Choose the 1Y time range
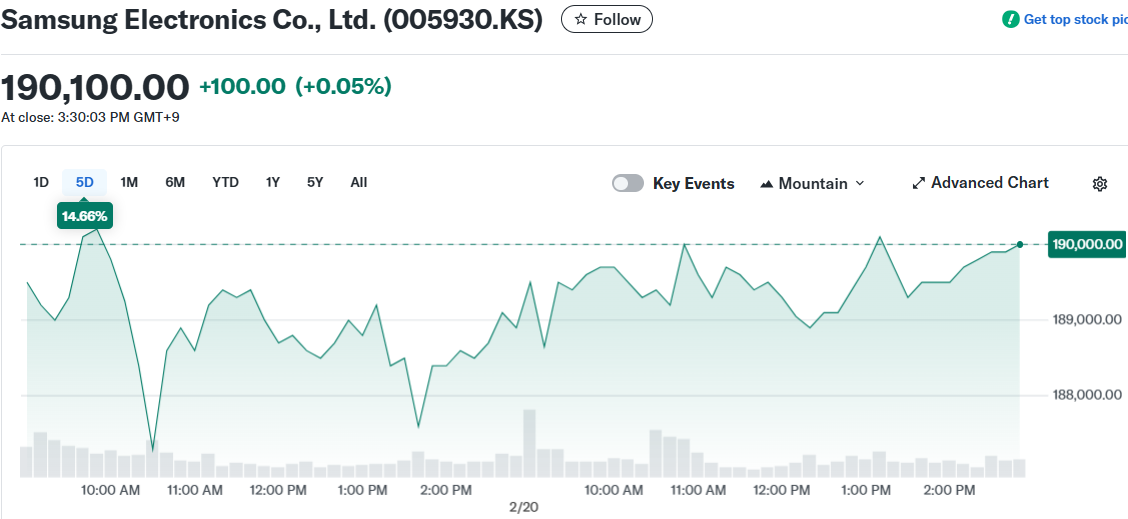 point(273,182)
